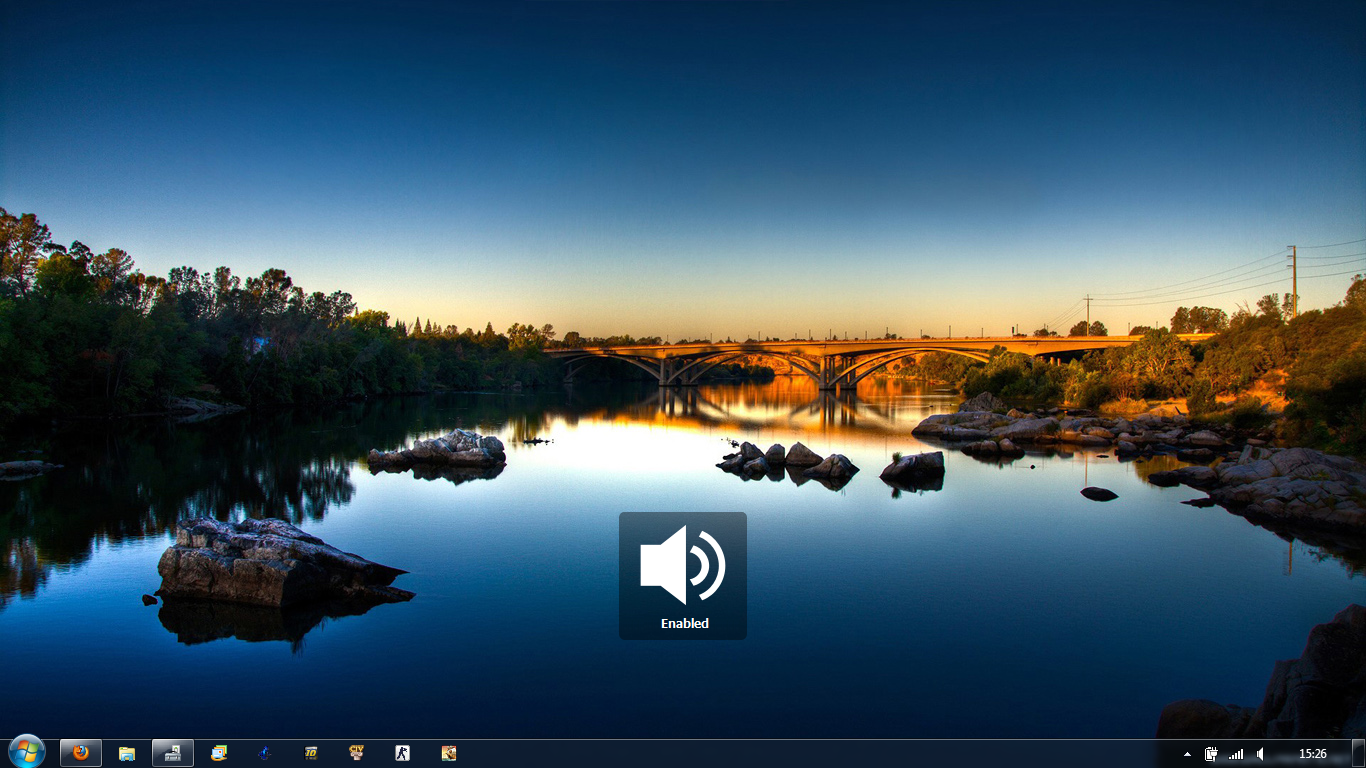This screenshot has width=1366, height=768.
Task: Open the clock showing 15:26
Action: pos(1312,754)
